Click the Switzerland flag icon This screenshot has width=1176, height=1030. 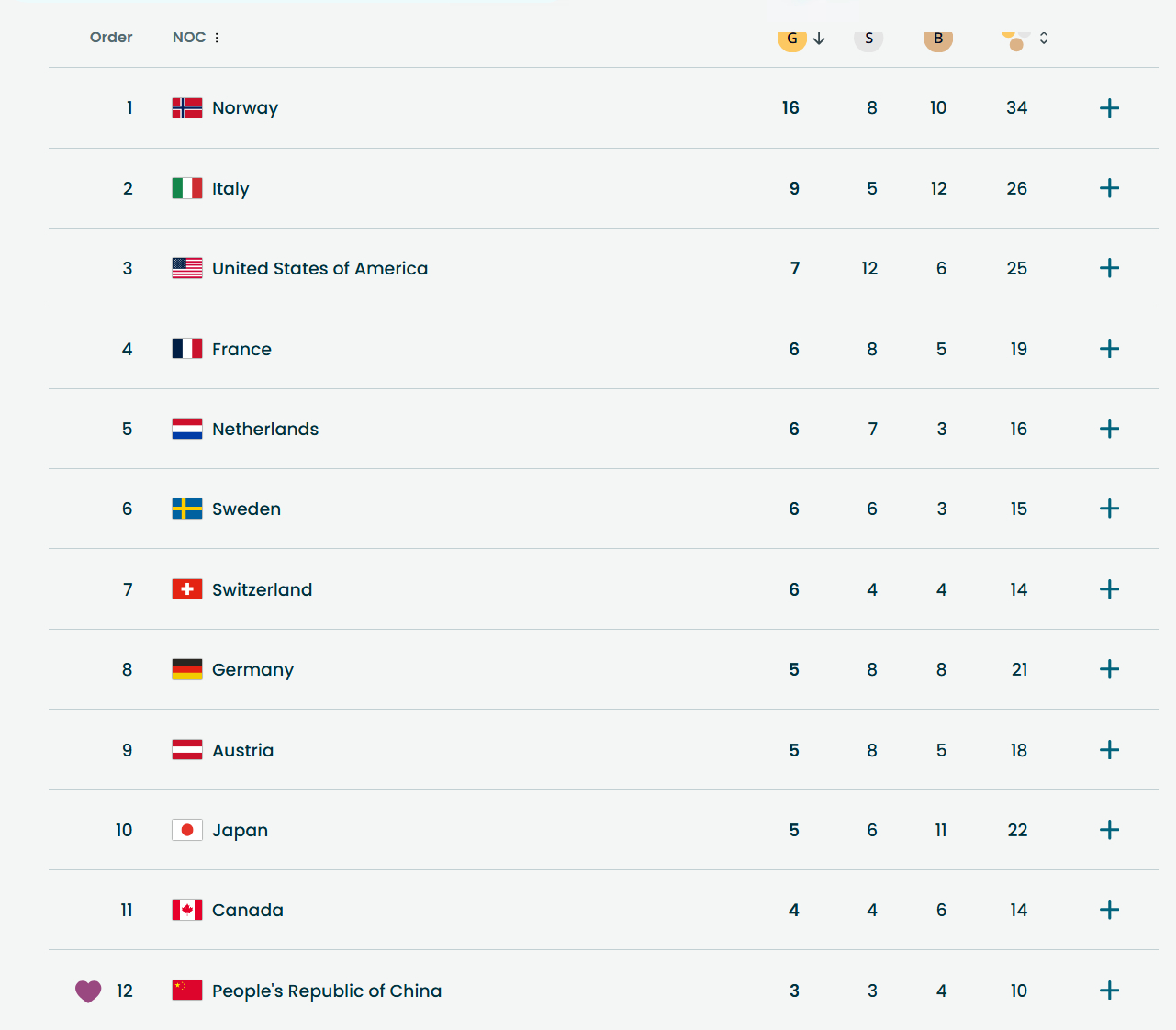pos(187,589)
